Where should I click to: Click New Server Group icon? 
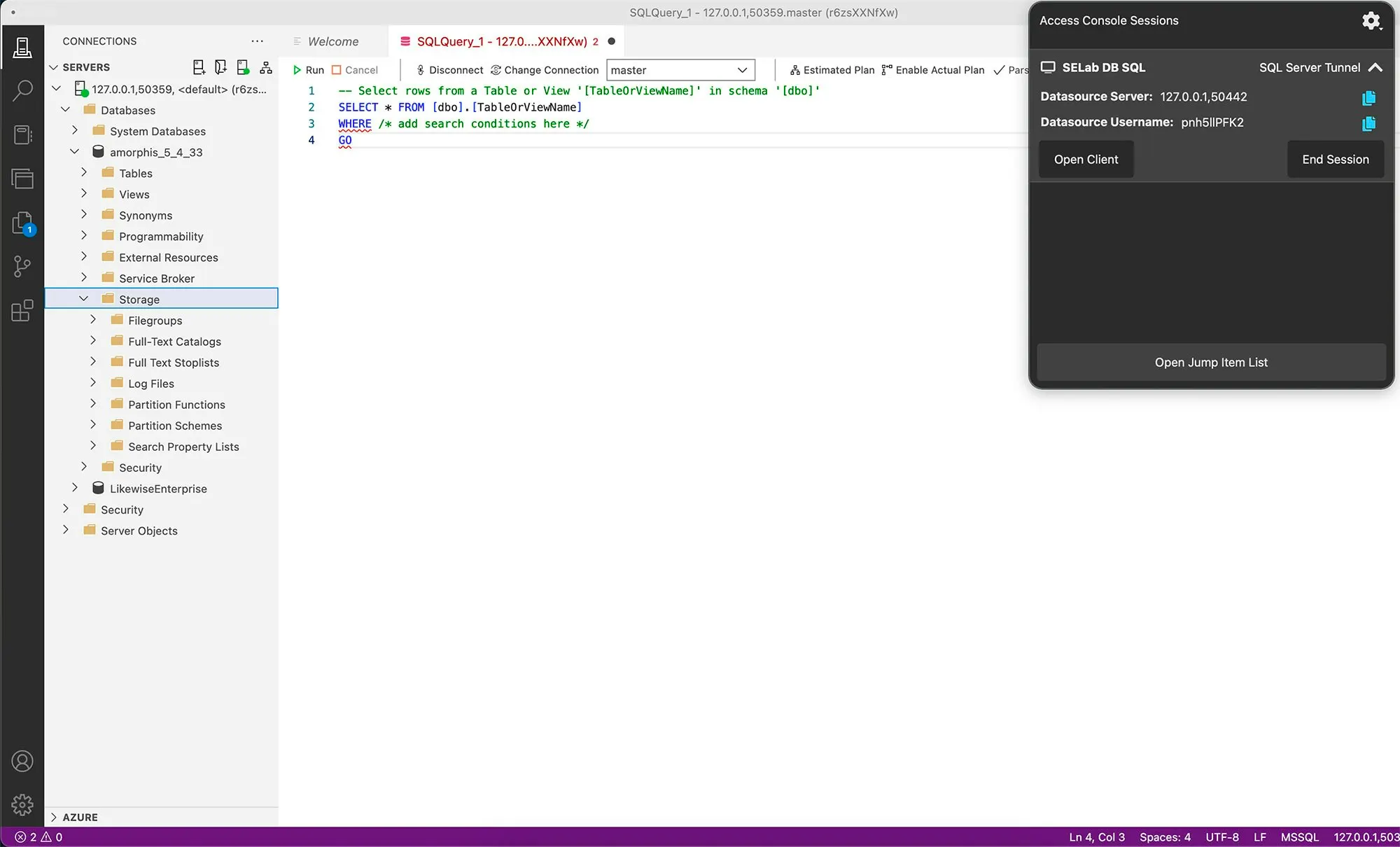point(220,67)
